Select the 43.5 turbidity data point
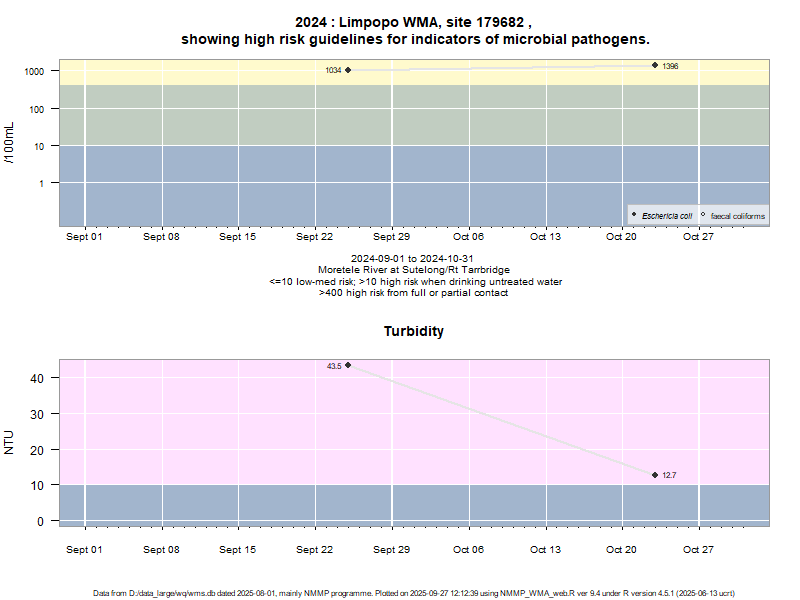This screenshot has height=600, width=800. pos(348,365)
